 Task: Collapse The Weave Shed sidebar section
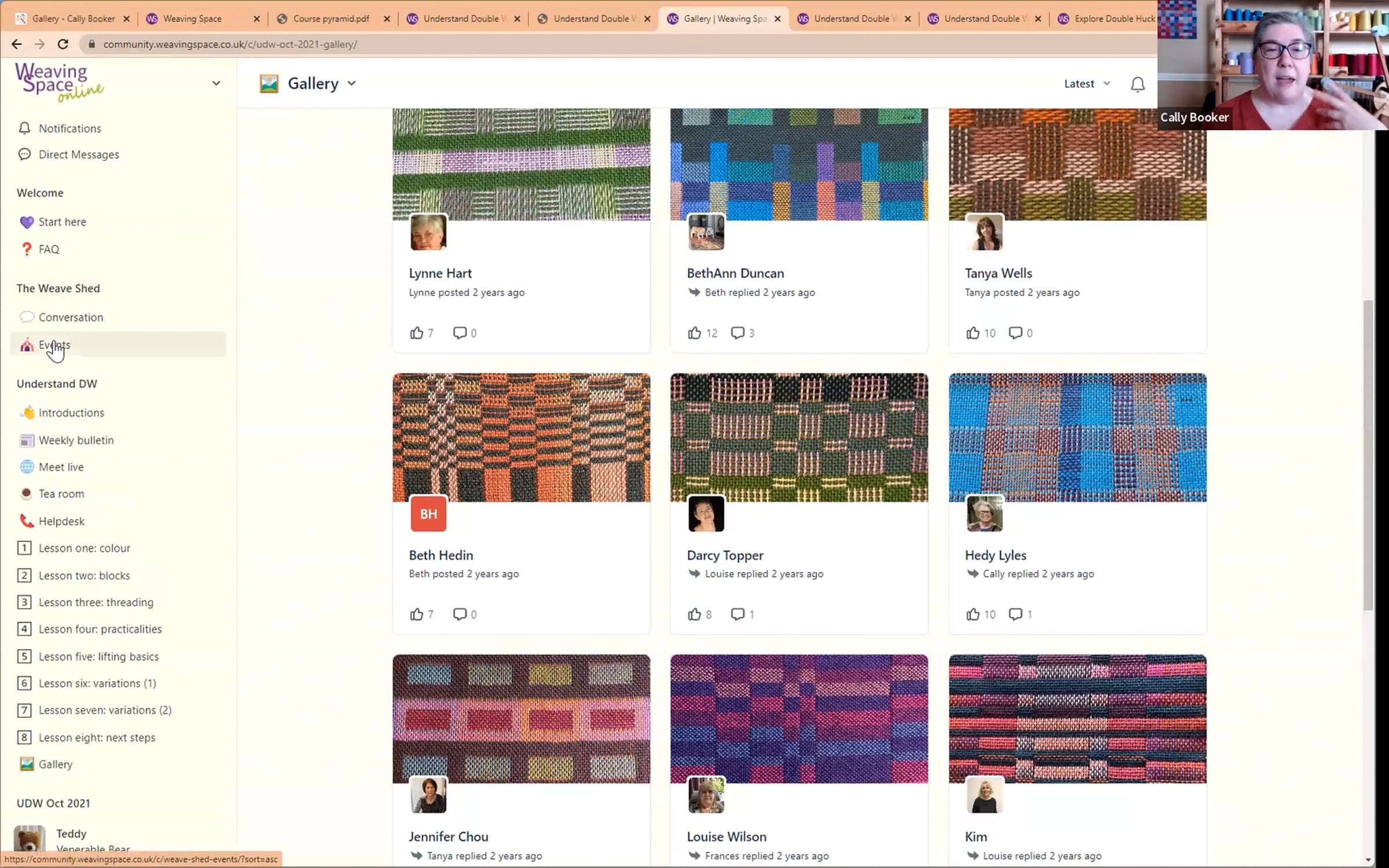point(58,288)
